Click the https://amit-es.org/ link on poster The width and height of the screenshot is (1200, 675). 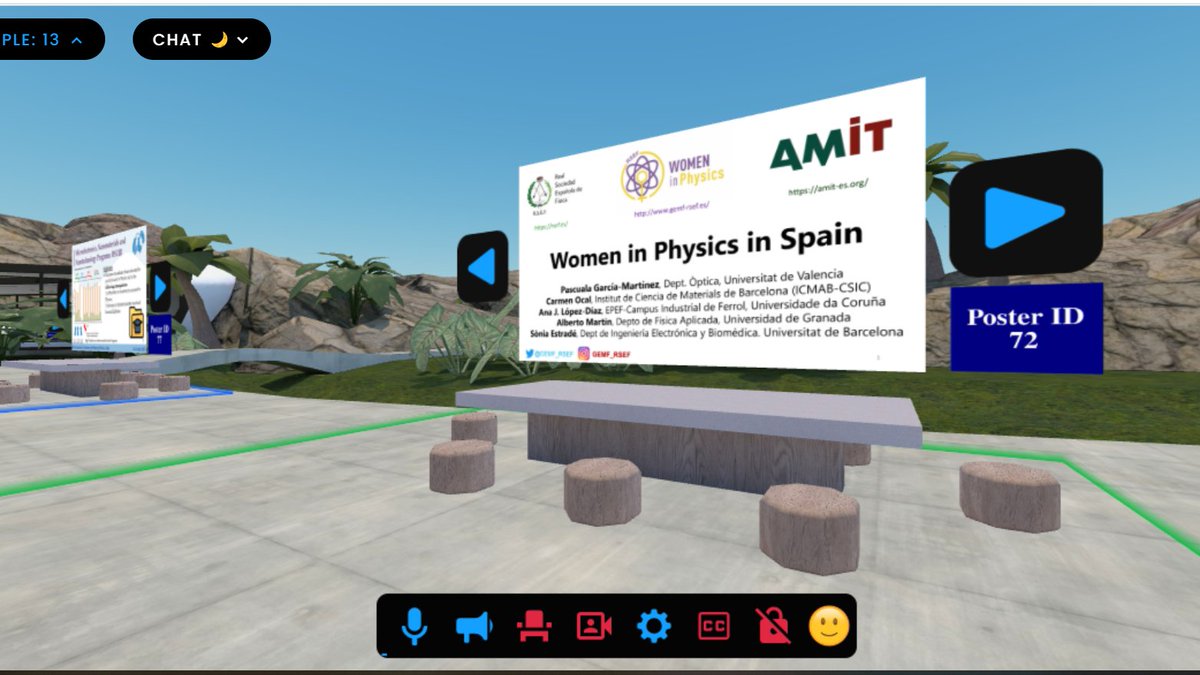tap(828, 185)
